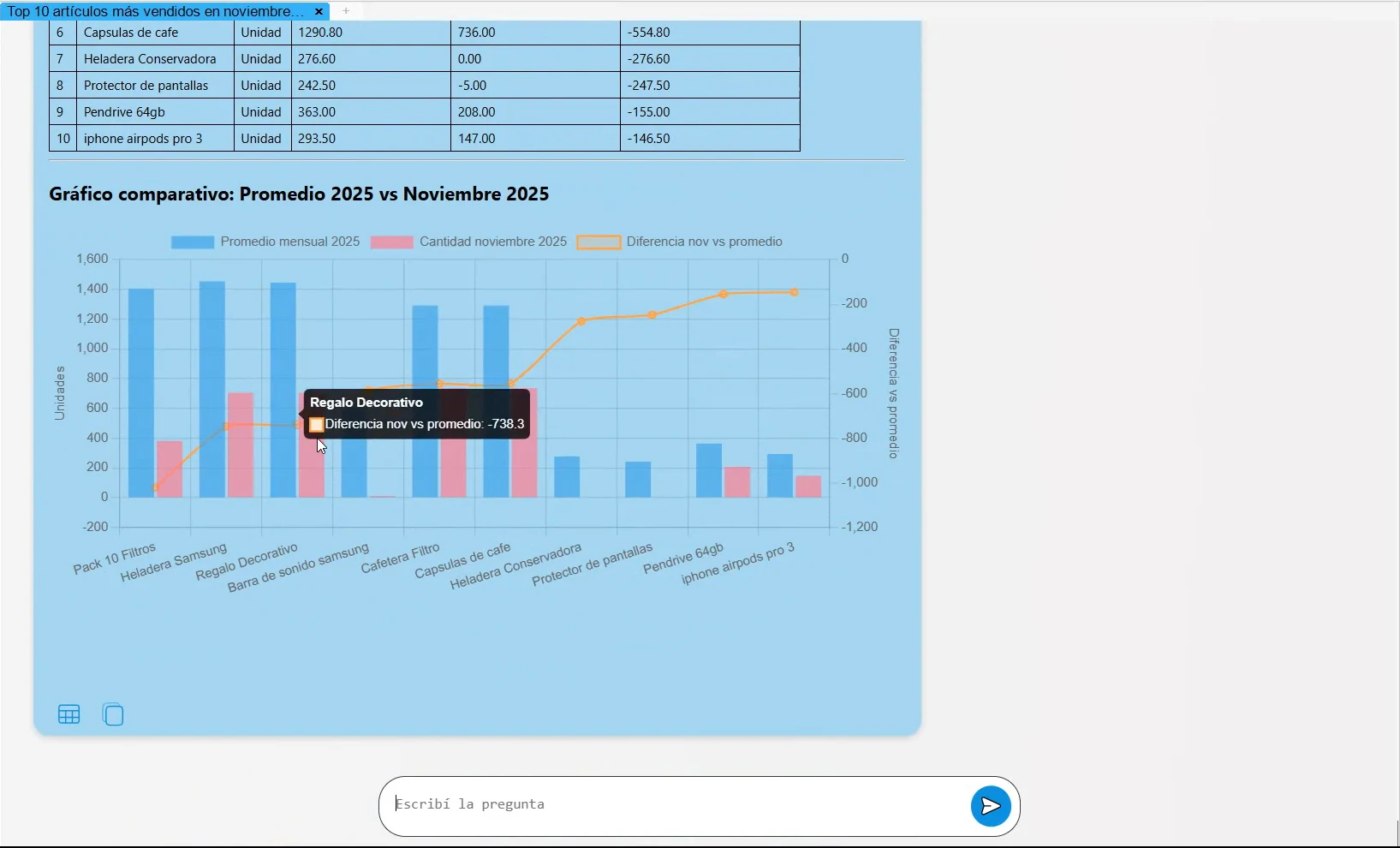Click the 'Diferencia vs promedio' axis title
This screenshot has width=1400, height=848.
point(894,393)
